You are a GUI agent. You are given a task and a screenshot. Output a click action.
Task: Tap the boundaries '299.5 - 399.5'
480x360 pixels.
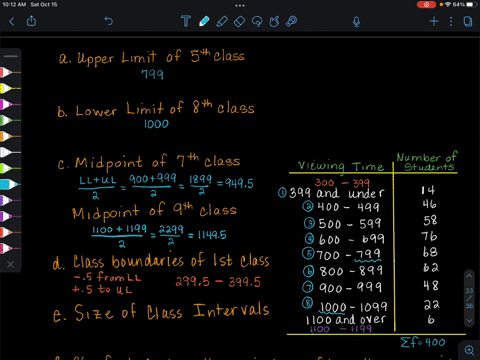tap(218, 282)
